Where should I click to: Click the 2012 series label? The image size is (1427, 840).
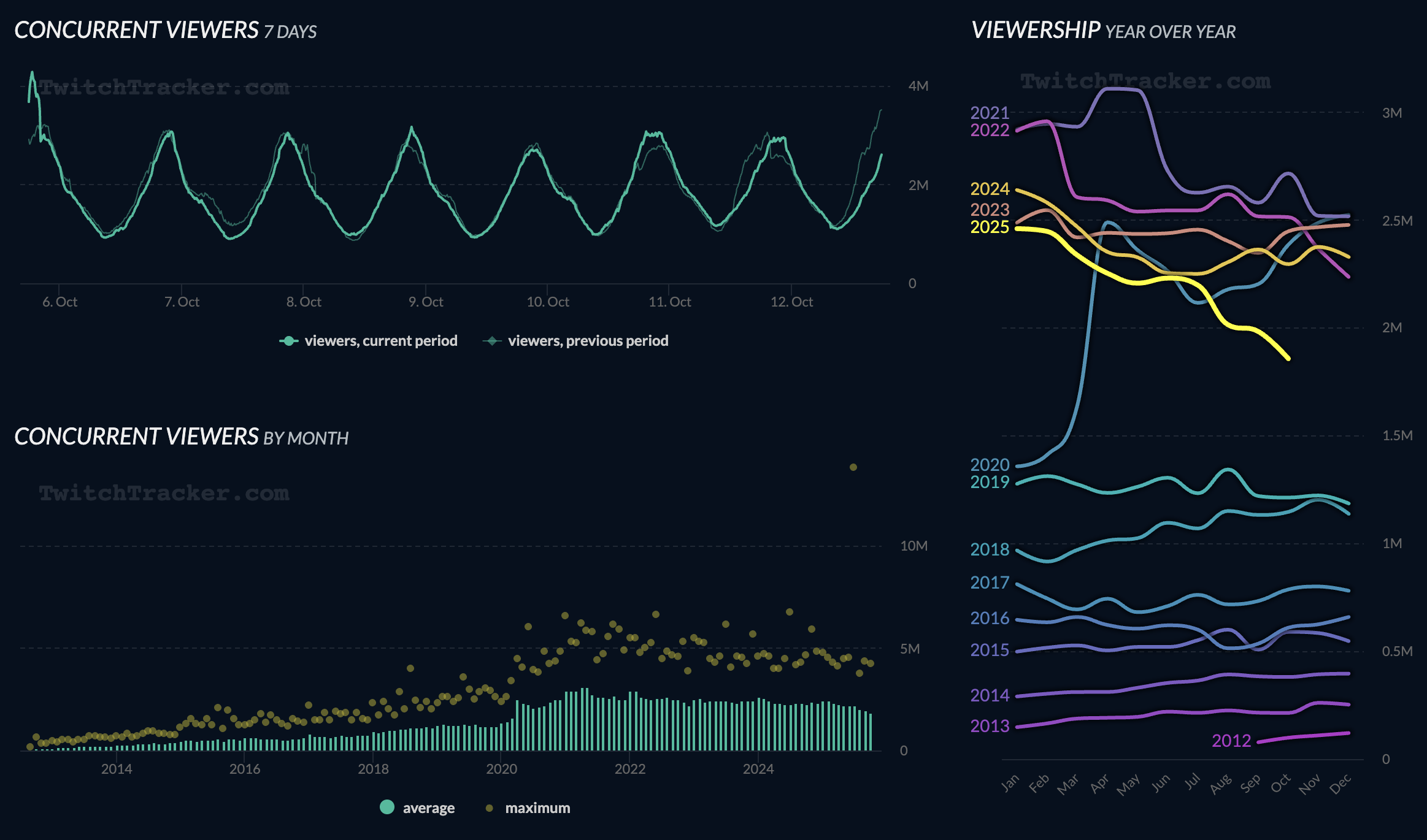click(1231, 741)
